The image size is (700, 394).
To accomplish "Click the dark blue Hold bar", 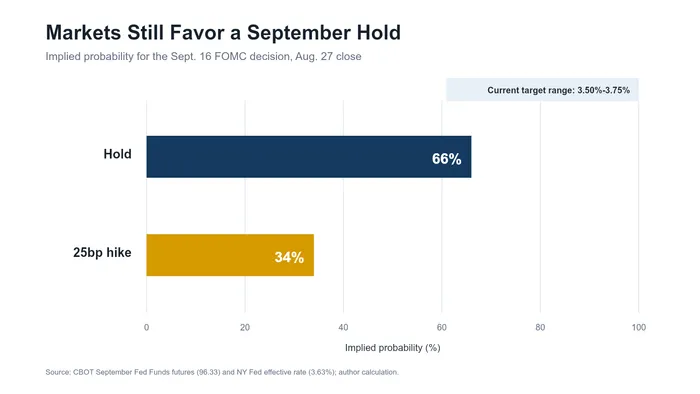I will pyautogui.click(x=308, y=157).
